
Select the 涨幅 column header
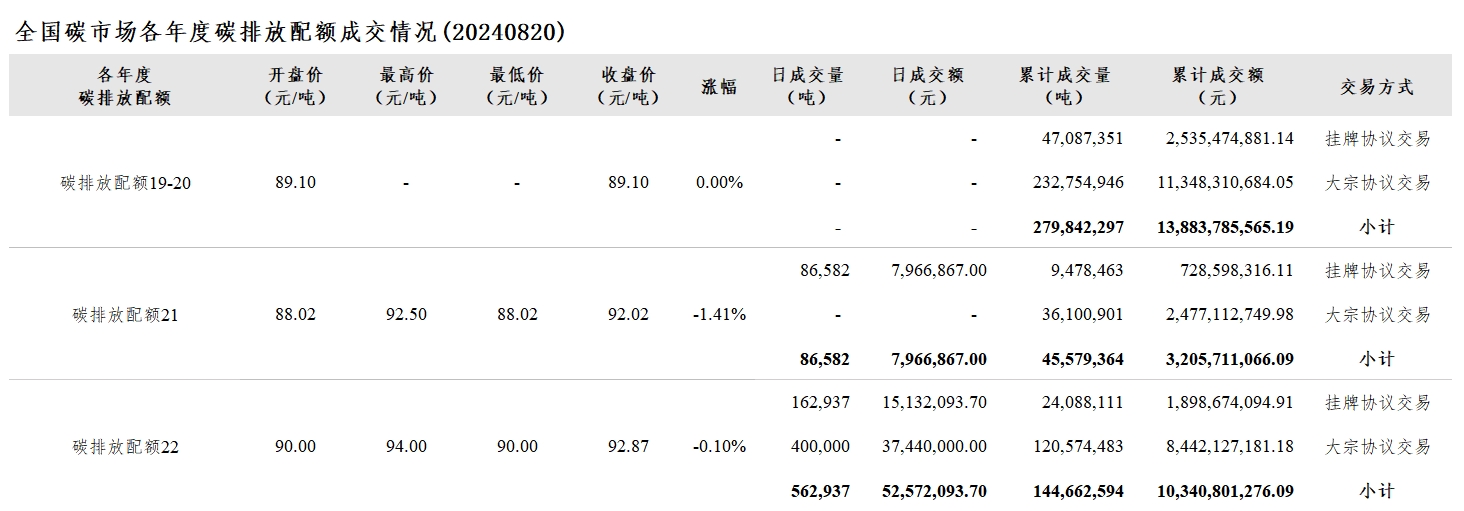pos(719,86)
